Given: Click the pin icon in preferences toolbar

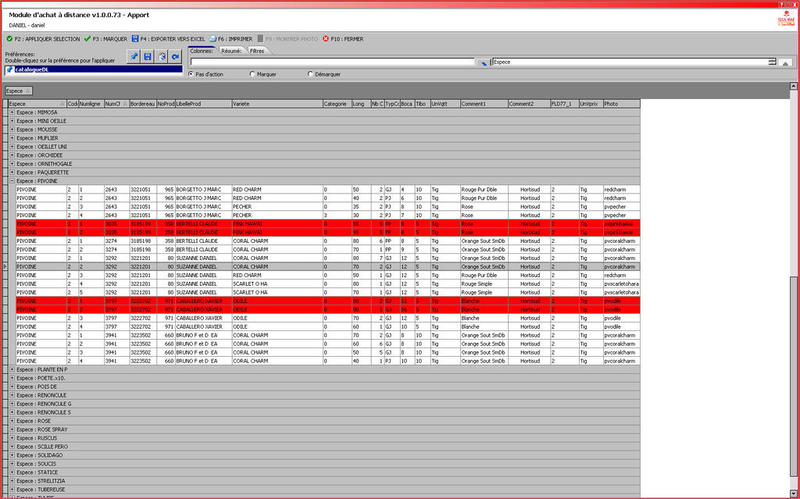Looking at the screenshot, I should (133, 56).
